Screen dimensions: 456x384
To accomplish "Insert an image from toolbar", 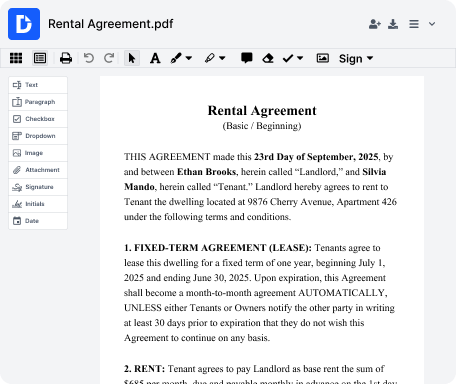I will pyautogui.click(x=322, y=58).
